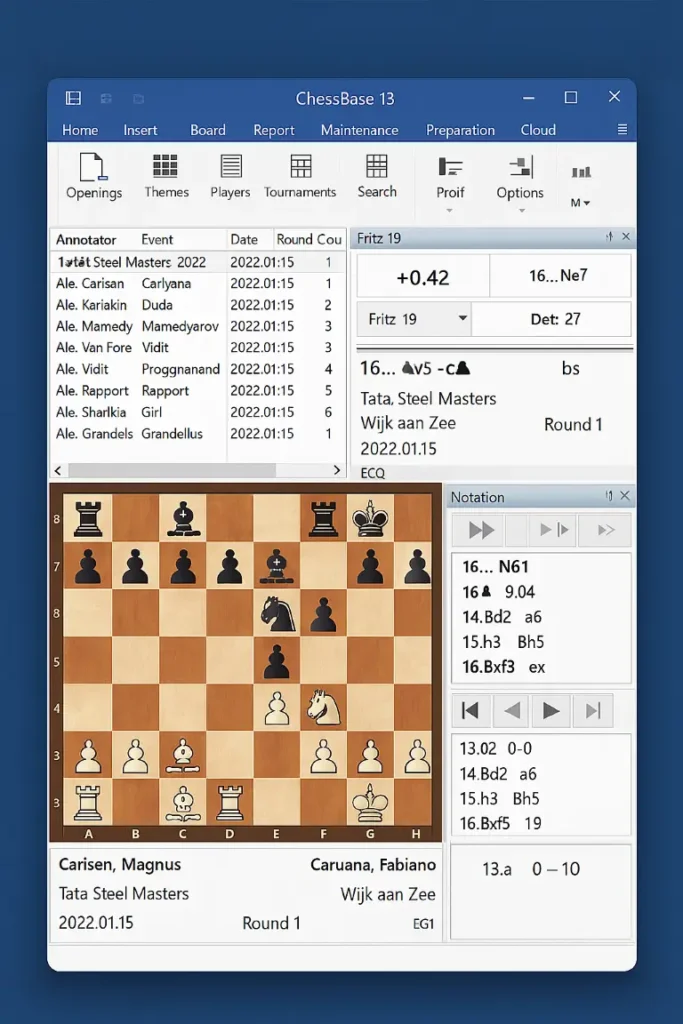Select the Ale. Mamedy Mamedyarov row

tap(198, 326)
